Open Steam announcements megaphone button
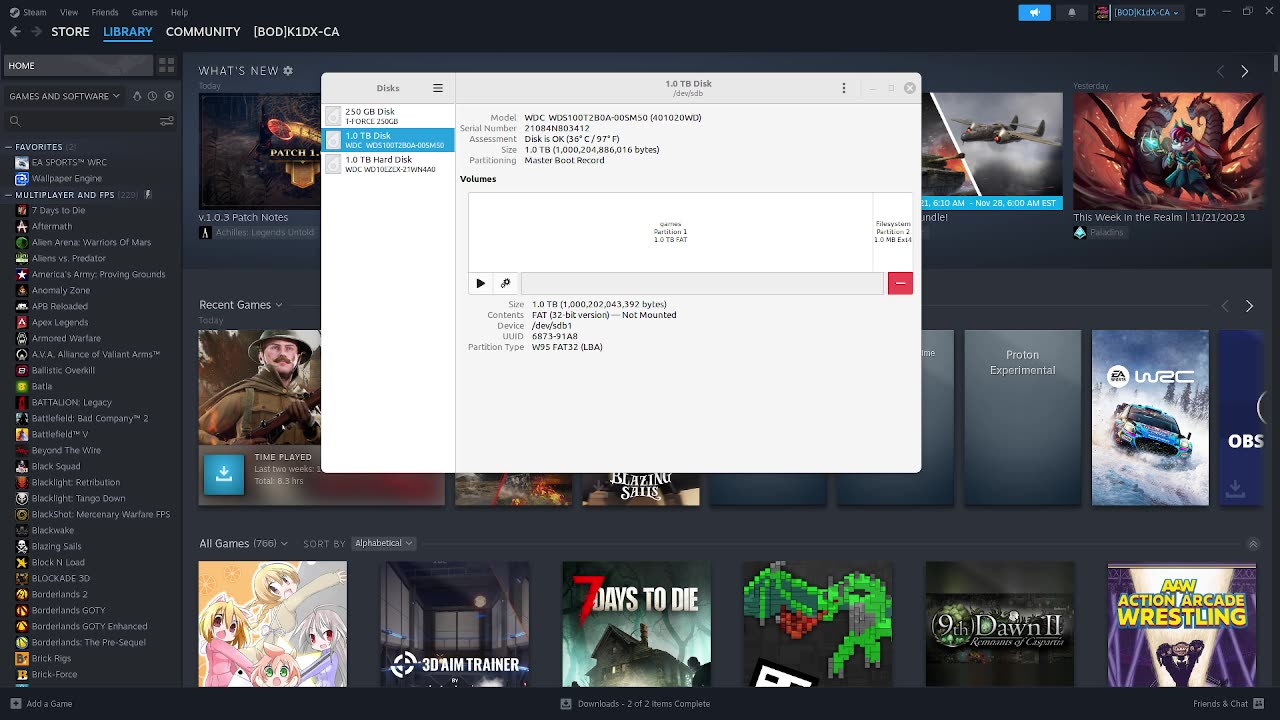Viewport: 1280px width, 720px height. [x=1035, y=12]
